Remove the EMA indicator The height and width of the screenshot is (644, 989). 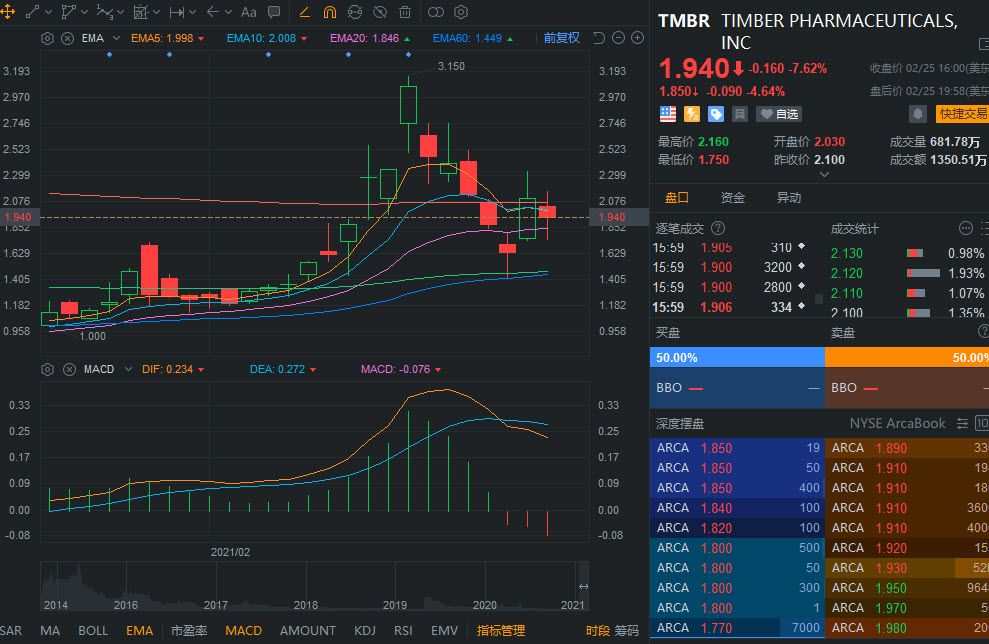tap(67, 38)
